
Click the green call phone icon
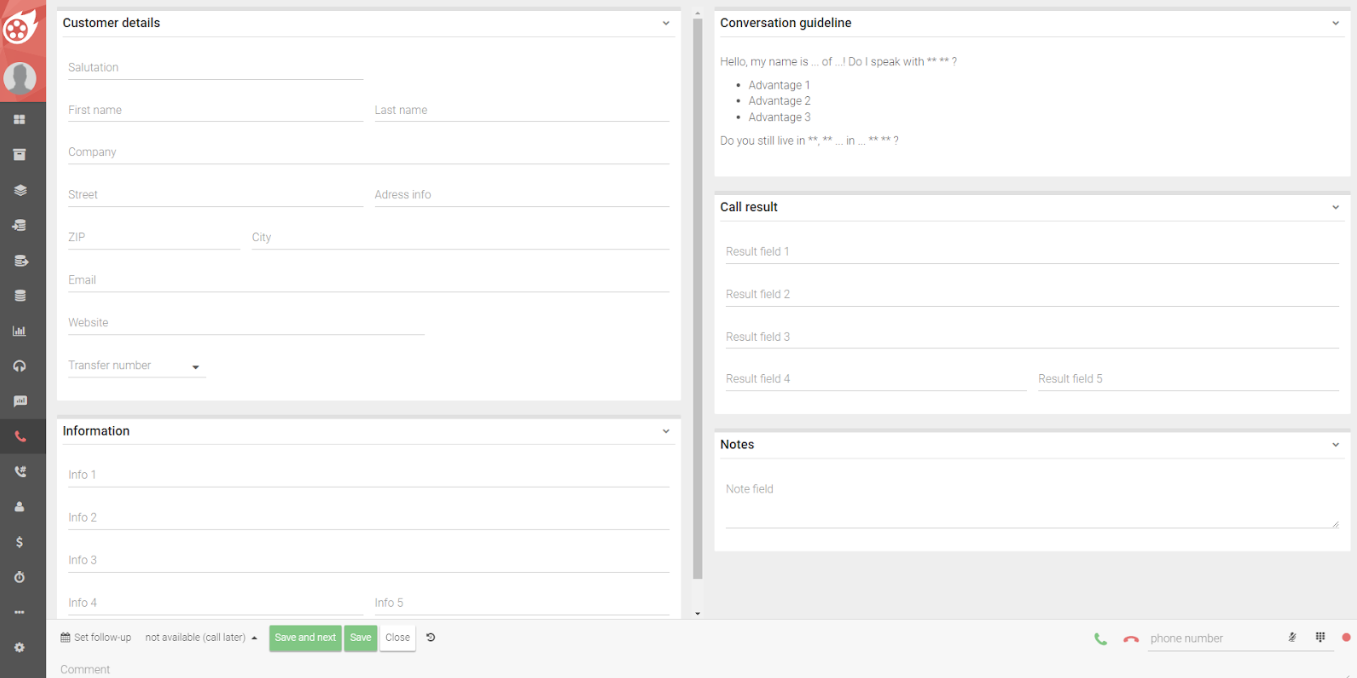click(1100, 639)
